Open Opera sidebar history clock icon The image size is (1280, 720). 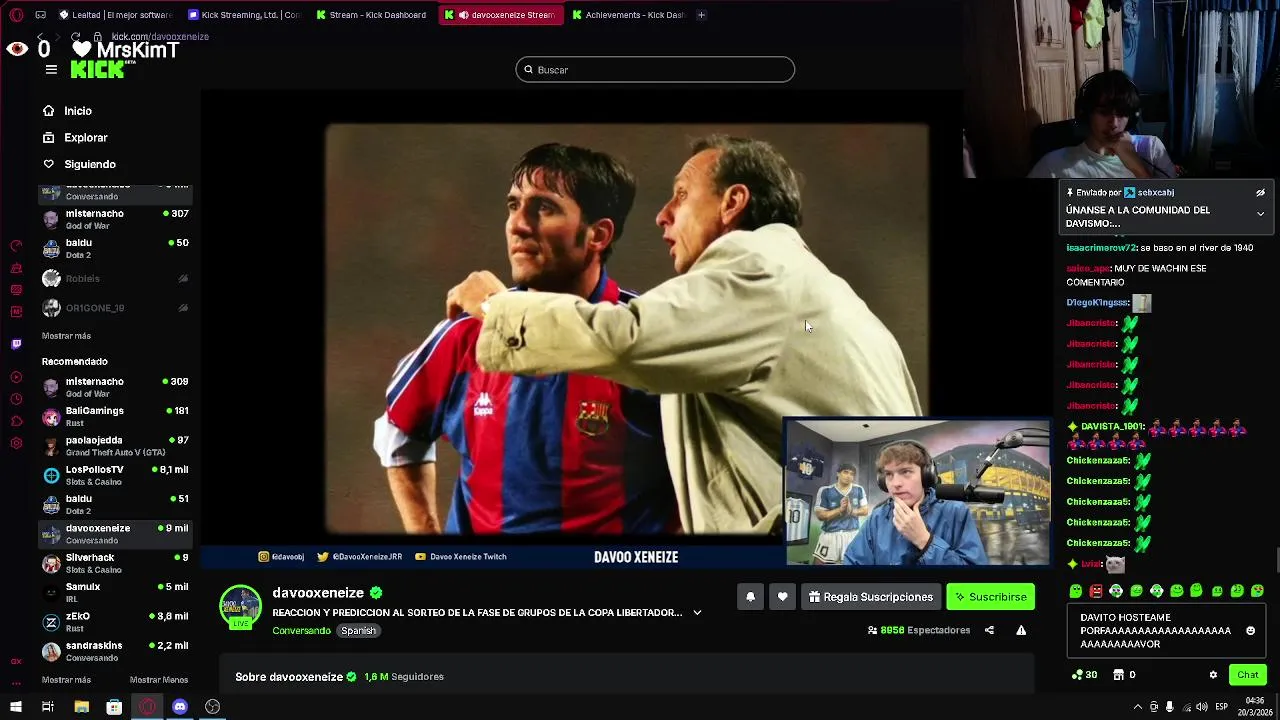click(16, 399)
